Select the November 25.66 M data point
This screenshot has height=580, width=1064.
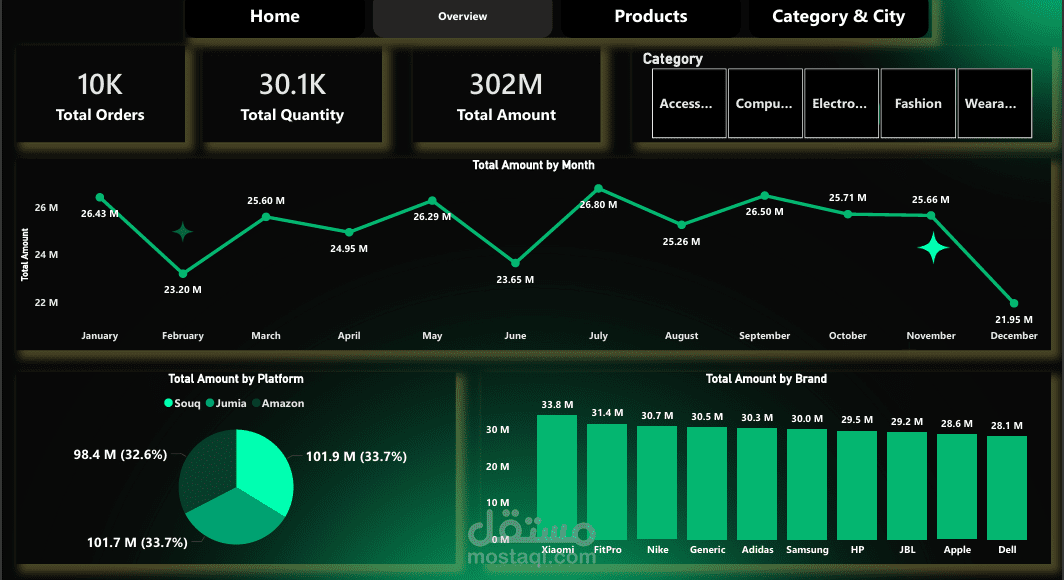931,215
